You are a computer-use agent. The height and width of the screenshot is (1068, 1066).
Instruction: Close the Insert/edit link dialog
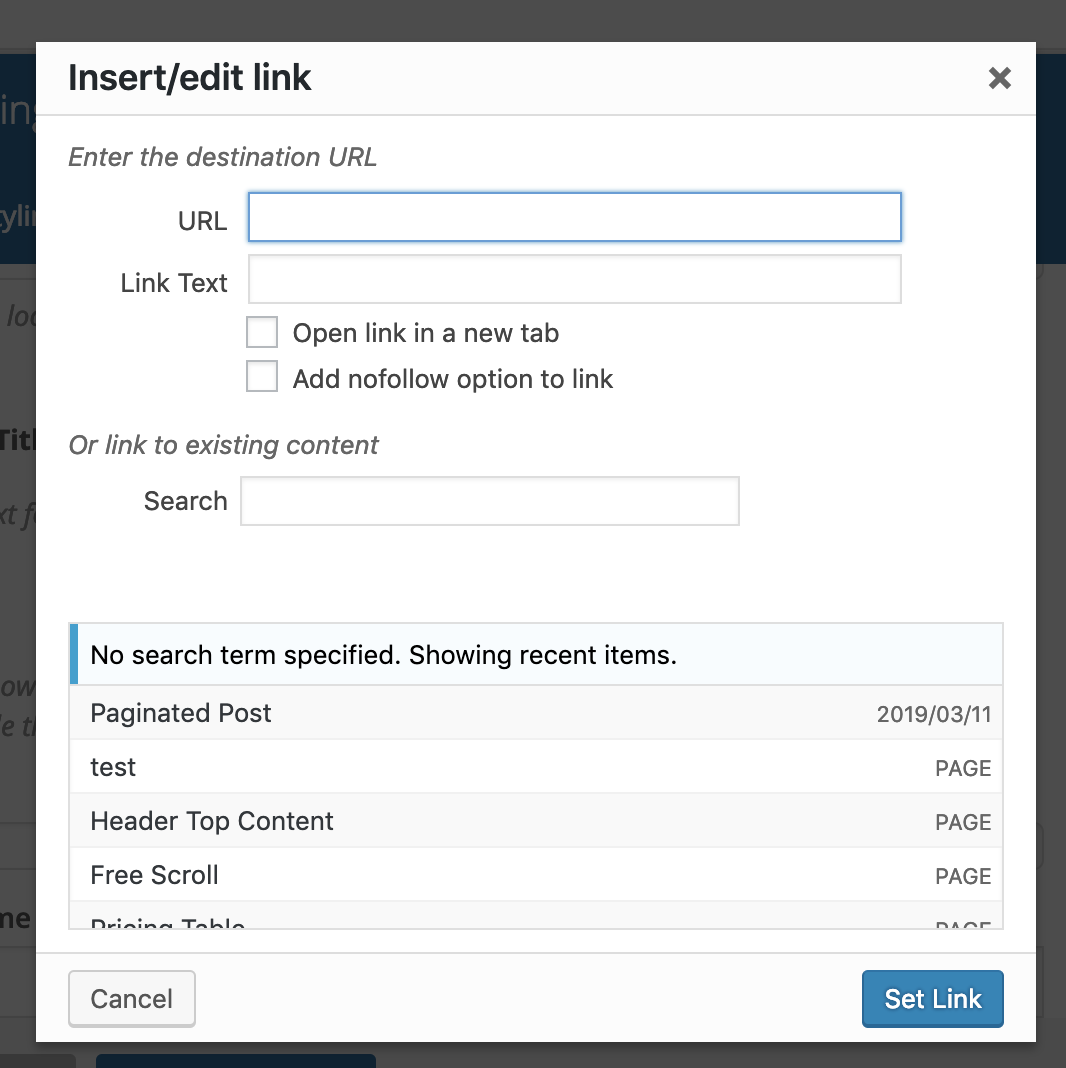click(x=999, y=78)
